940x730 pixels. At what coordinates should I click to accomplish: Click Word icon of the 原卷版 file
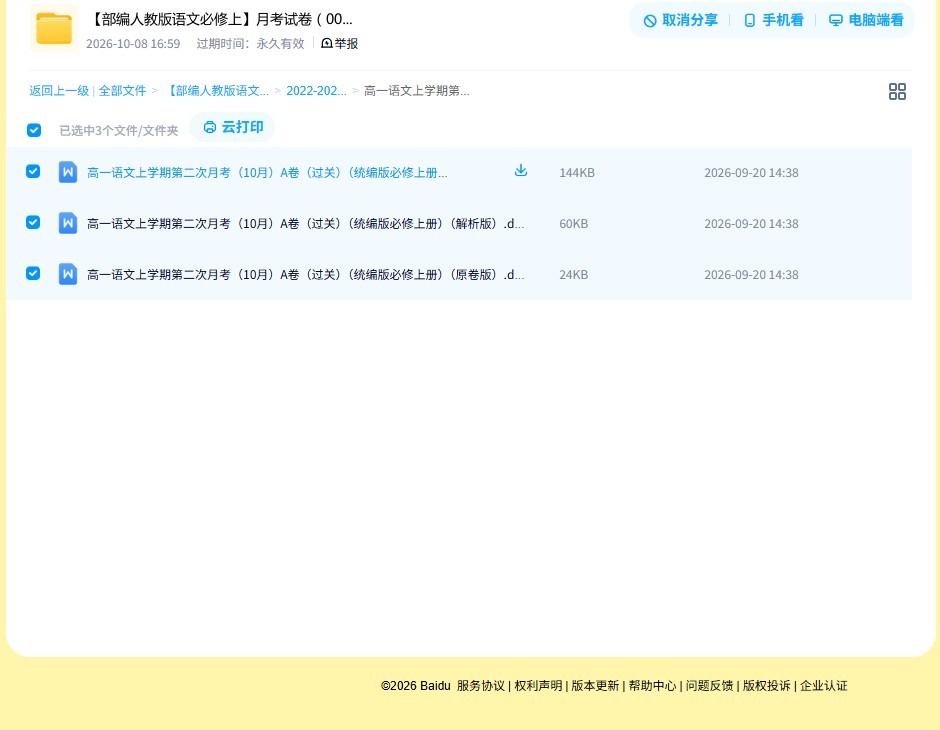coord(68,274)
